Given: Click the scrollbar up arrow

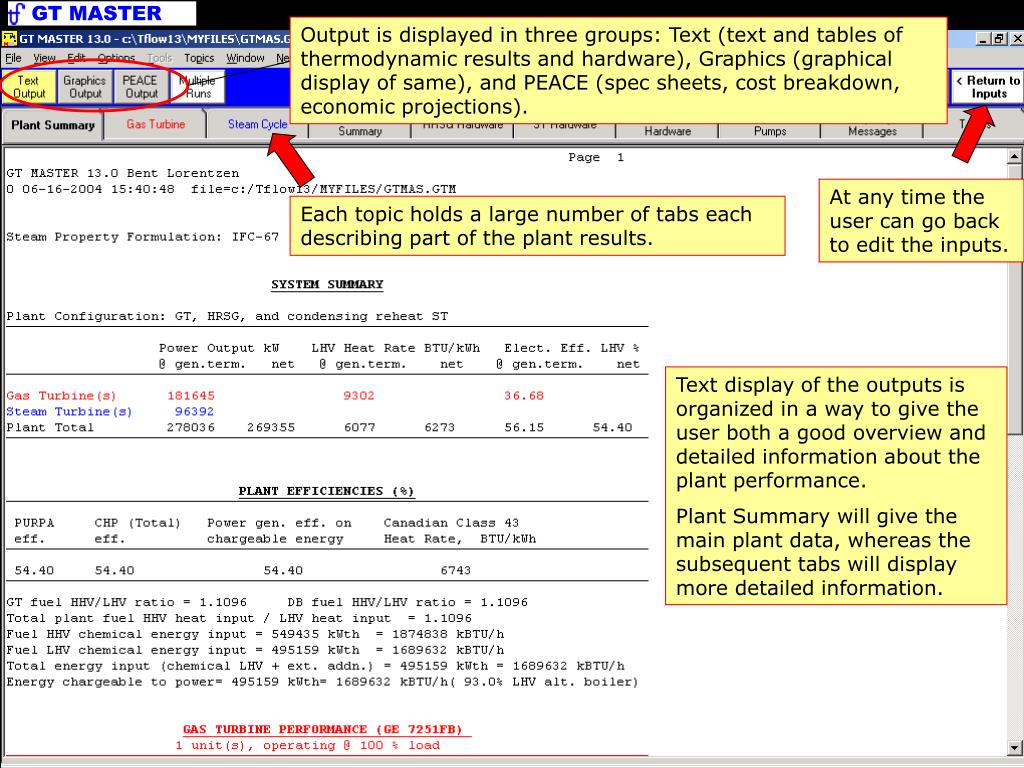Looking at the screenshot, I should pyautogui.click(x=1014, y=156).
